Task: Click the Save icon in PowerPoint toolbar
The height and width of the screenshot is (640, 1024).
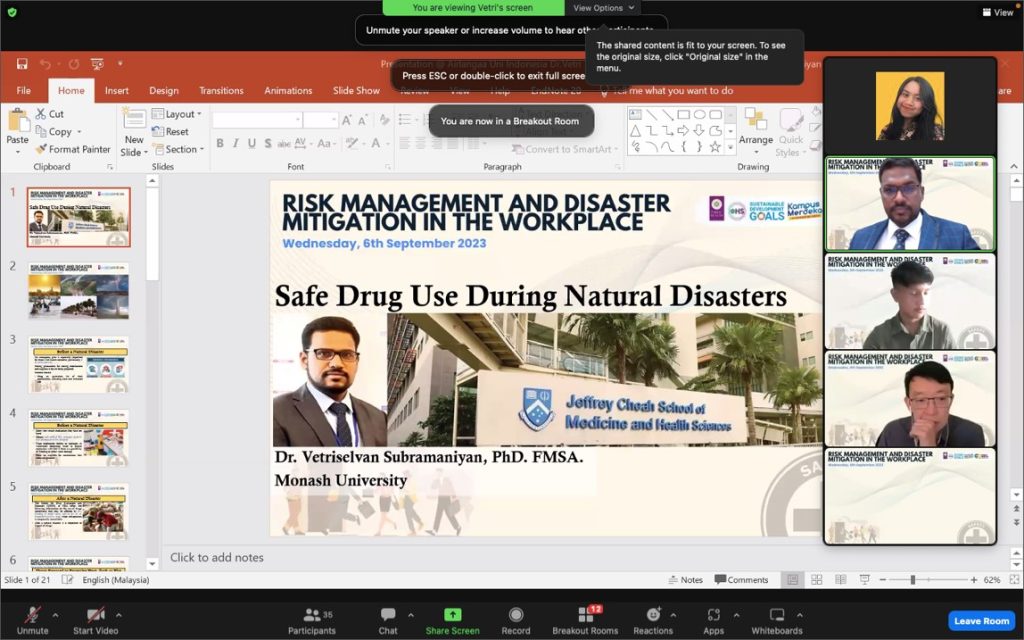Action: click(22, 63)
